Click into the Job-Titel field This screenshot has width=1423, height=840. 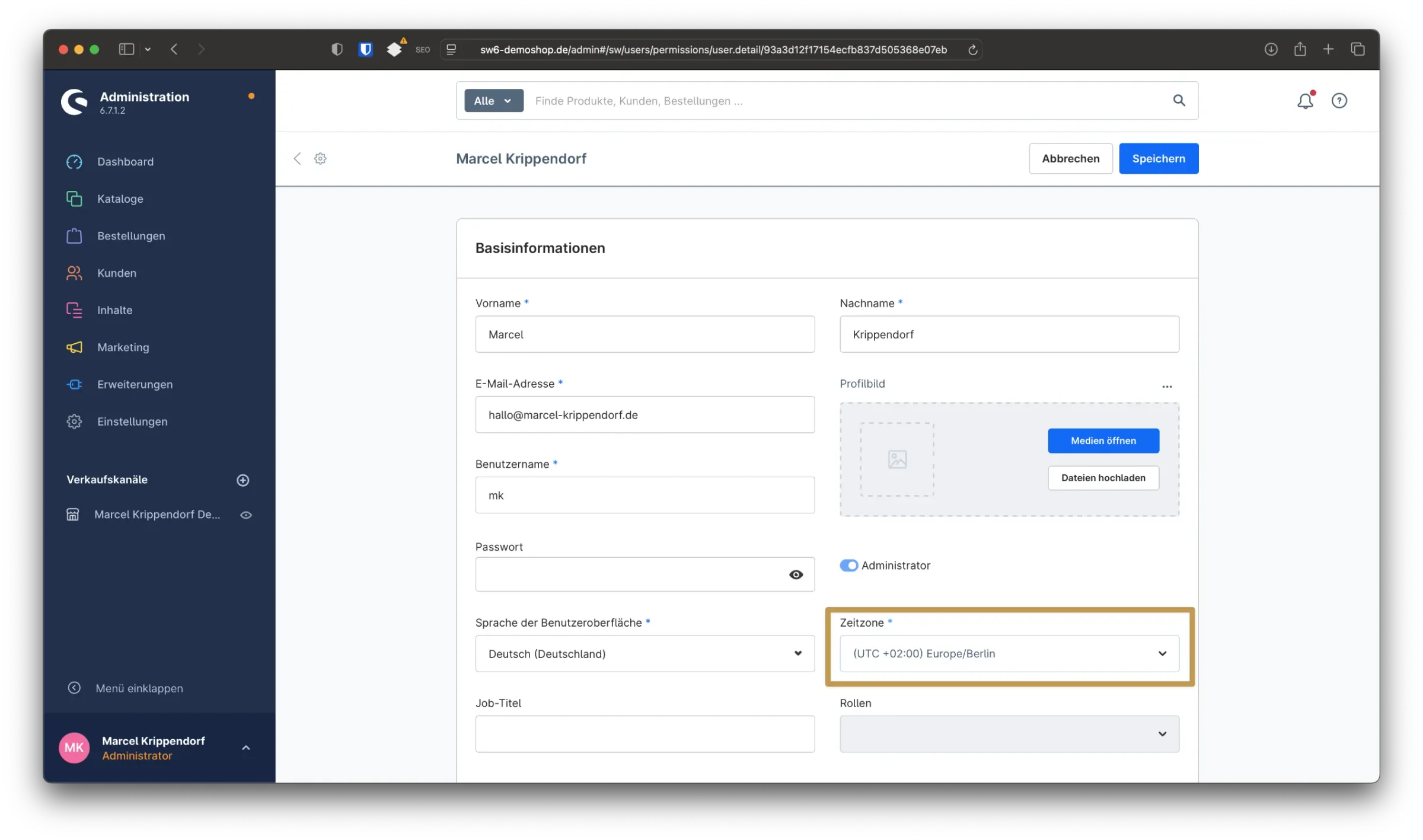tap(645, 734)
